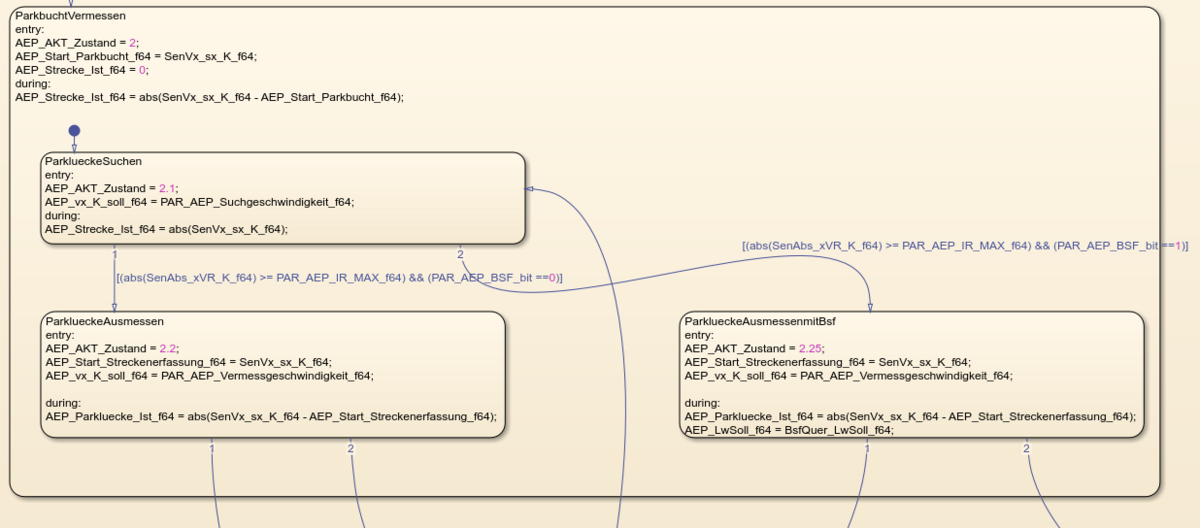Click the PAR_AEP_Suchgeschwindigkeit_f64 assignment line
This screenshot has height=528, width=1200.
pos(199,202)
